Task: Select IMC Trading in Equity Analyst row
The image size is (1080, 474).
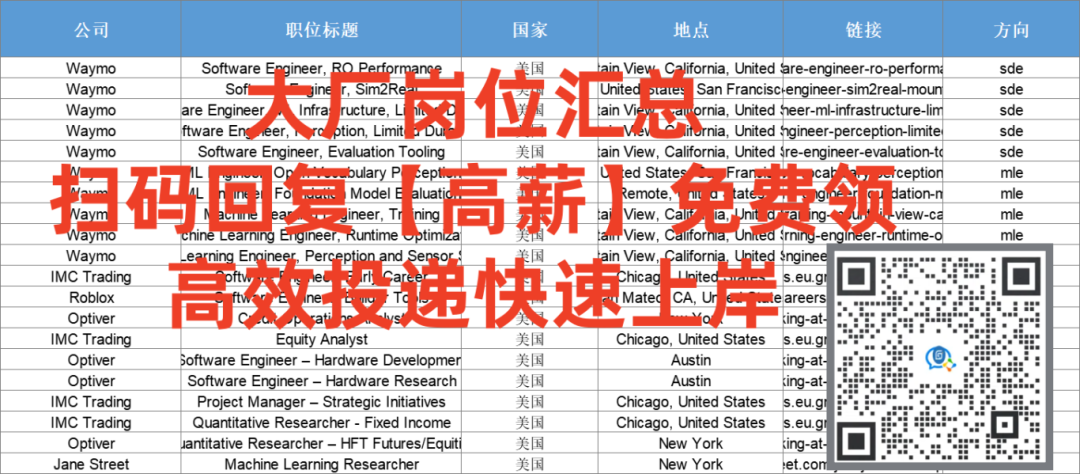Action: point(91,339)
